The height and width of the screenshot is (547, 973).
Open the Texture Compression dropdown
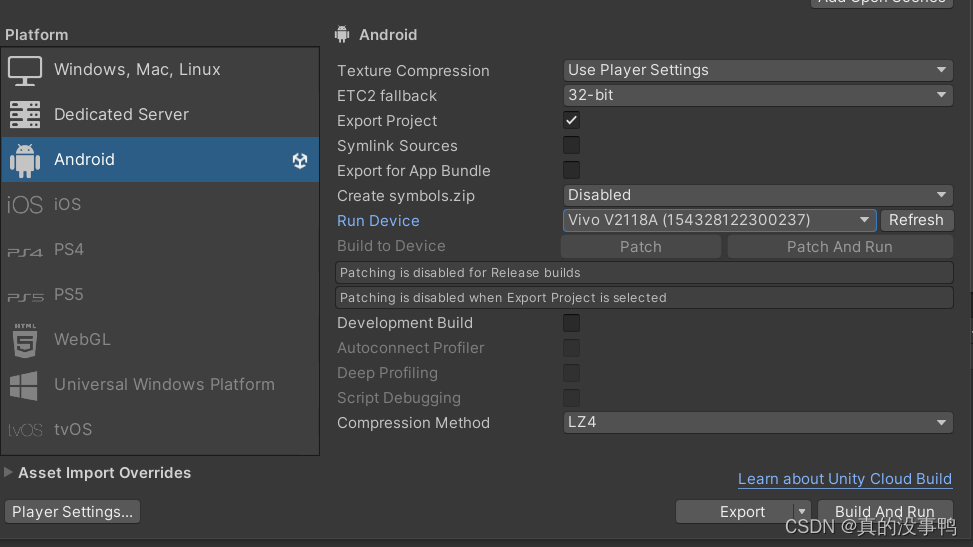[758, 70]
